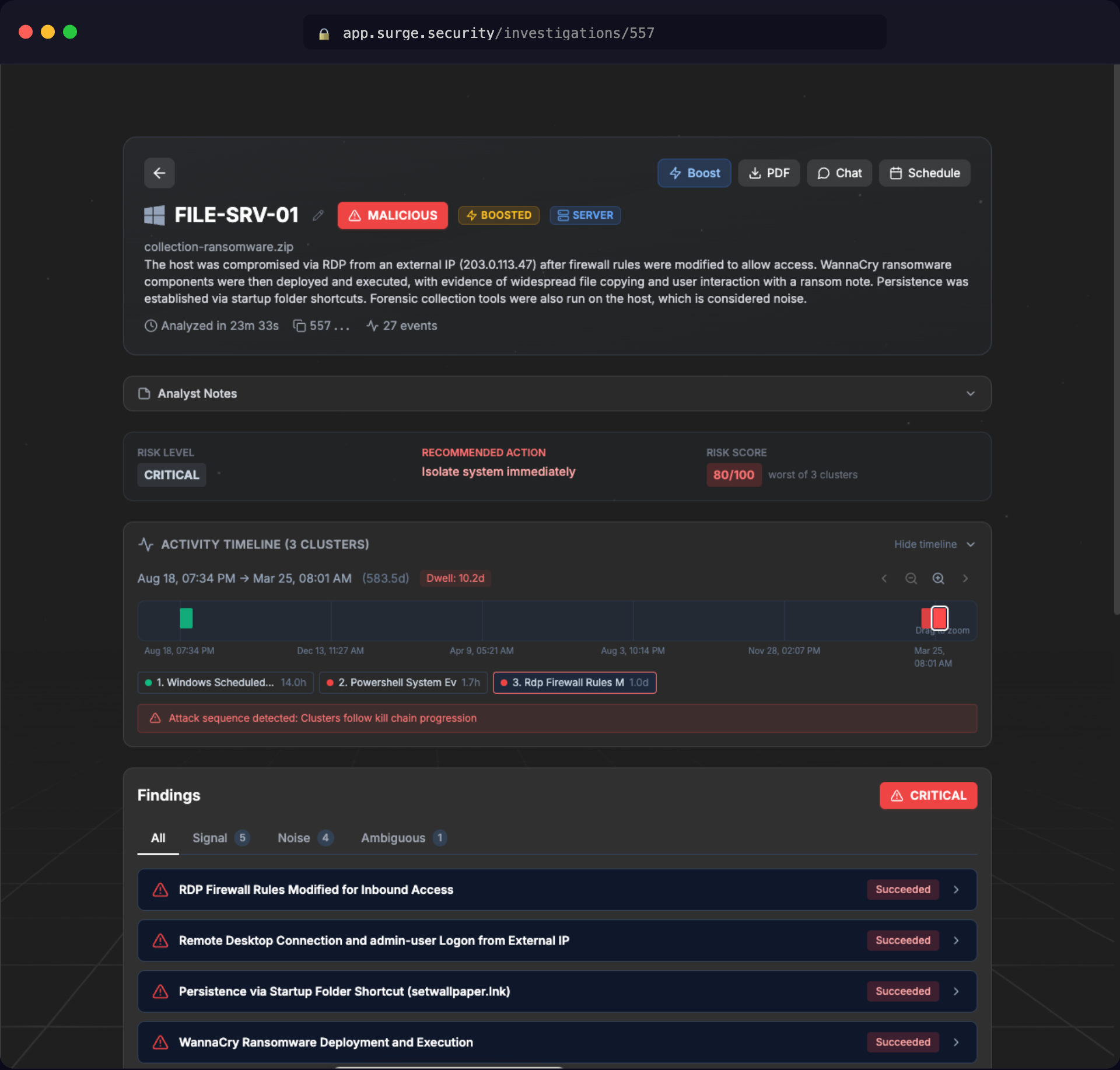Click the Boost button
This screenshot has width=1120, height=1070.
coord(694,173)
